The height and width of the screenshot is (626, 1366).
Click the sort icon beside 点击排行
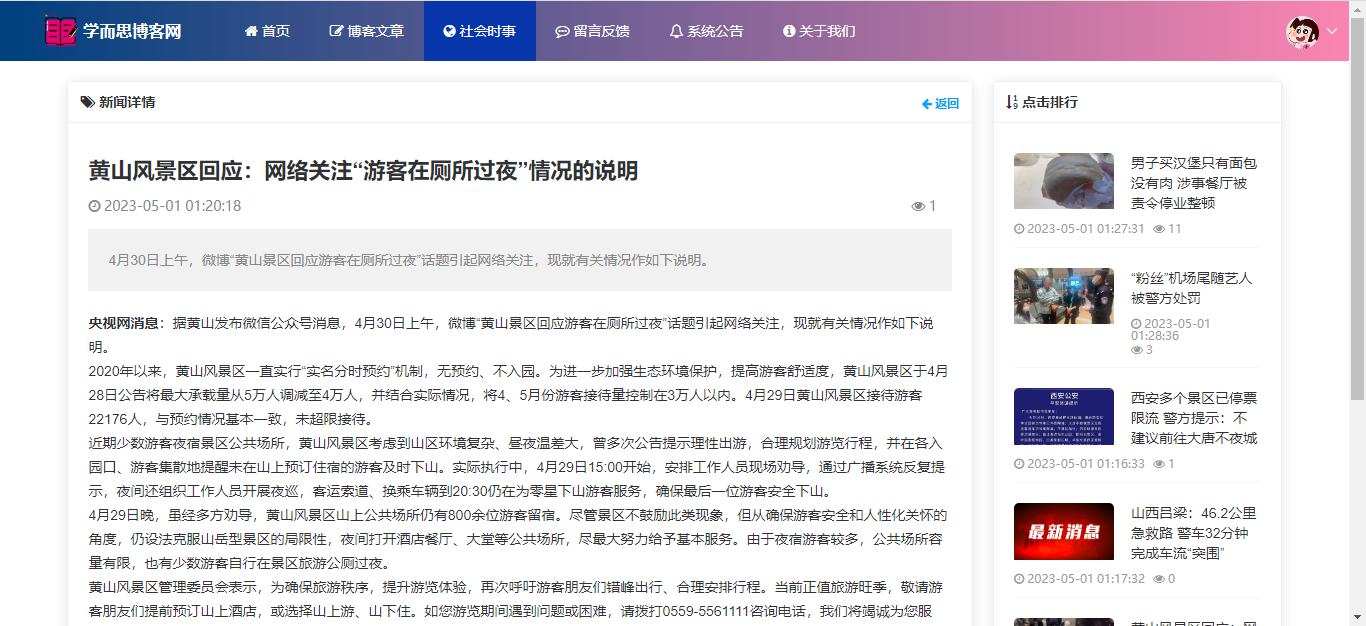click(x=1011, y=102)
